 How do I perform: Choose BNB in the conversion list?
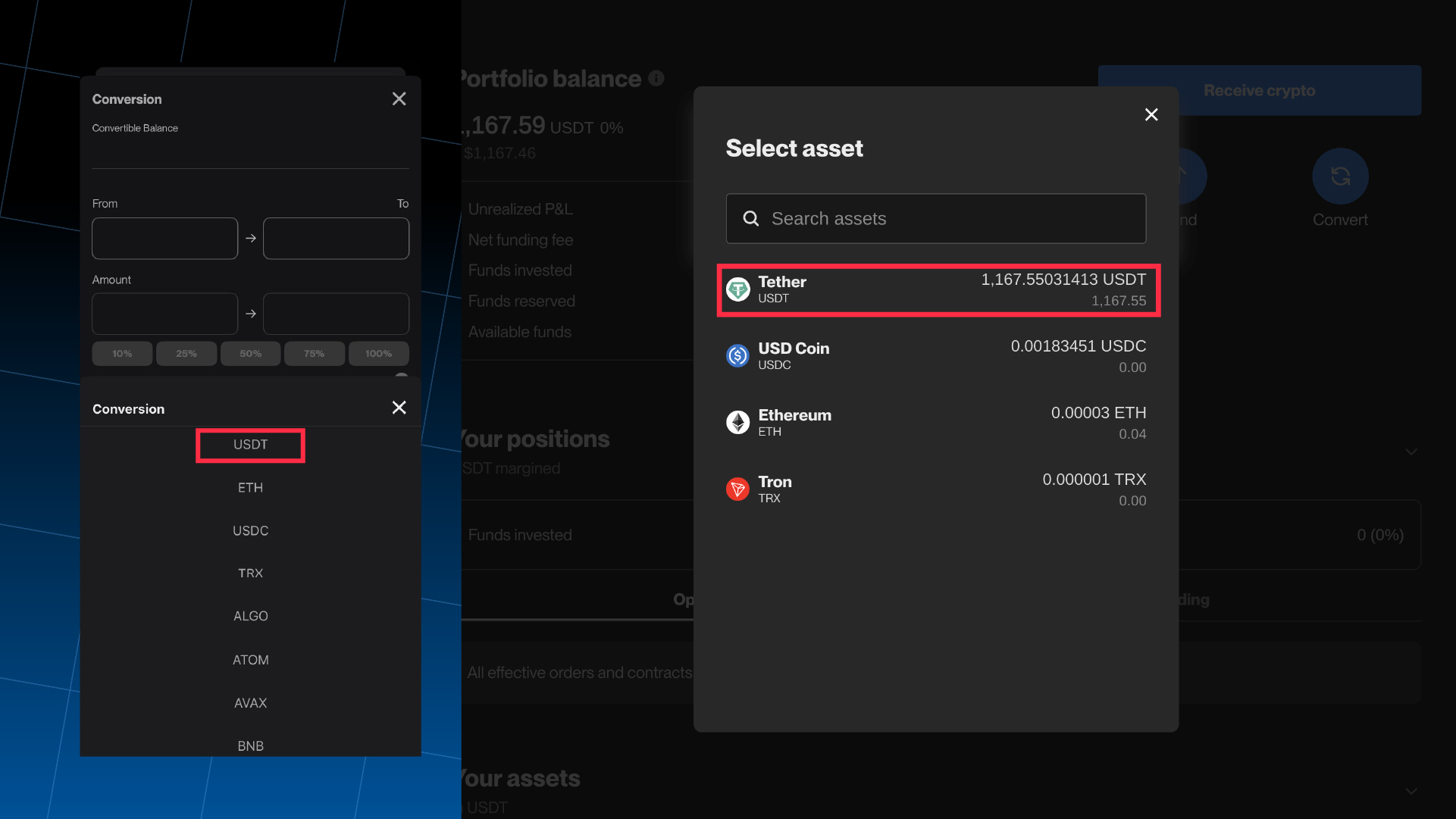[x=250, y=747]
